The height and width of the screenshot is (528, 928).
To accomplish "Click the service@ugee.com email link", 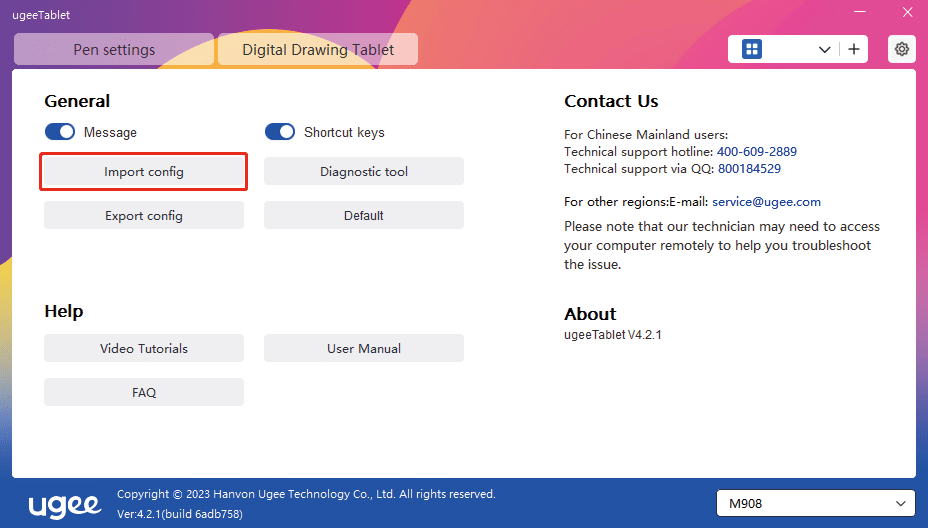I will tap(766, 202).
